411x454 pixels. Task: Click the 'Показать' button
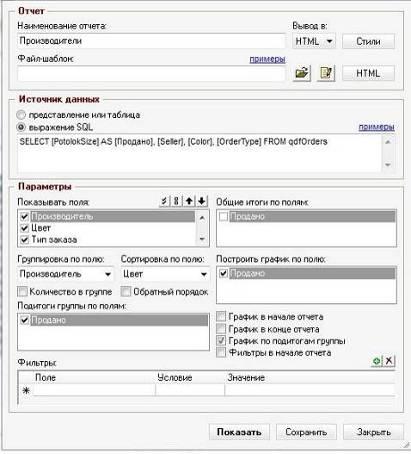(x=239, y=432)
